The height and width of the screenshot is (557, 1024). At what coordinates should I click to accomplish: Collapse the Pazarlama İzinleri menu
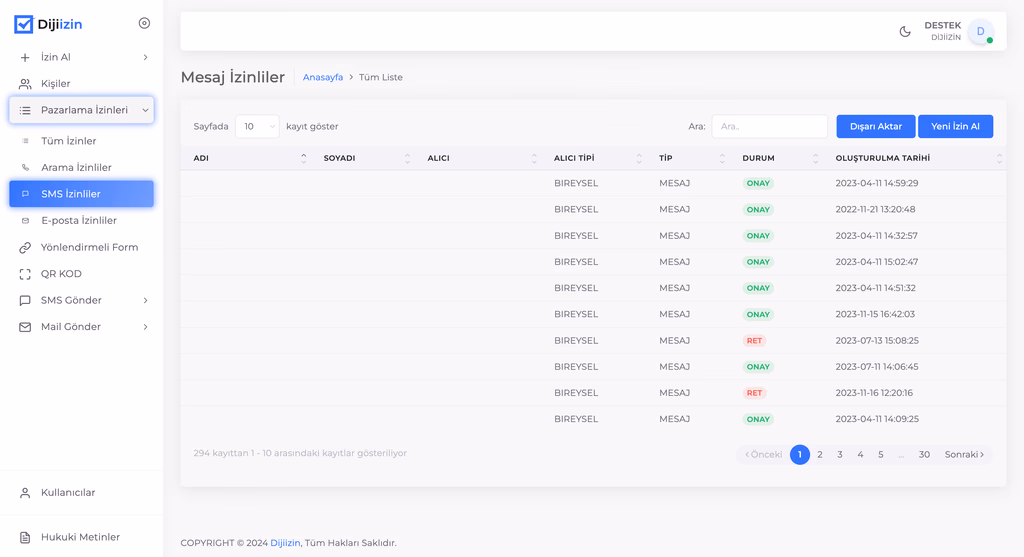tap(145, 110)
